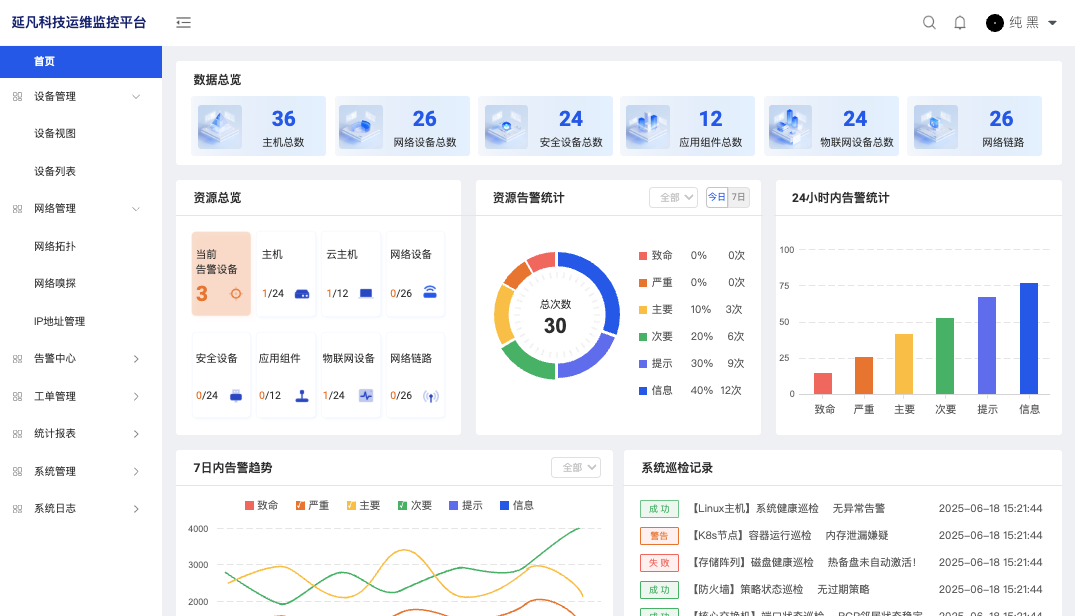1075x616 pixels.
Task: Click 总次数 30 donut center
Action: pyautogui.click(x=555, y=317)
